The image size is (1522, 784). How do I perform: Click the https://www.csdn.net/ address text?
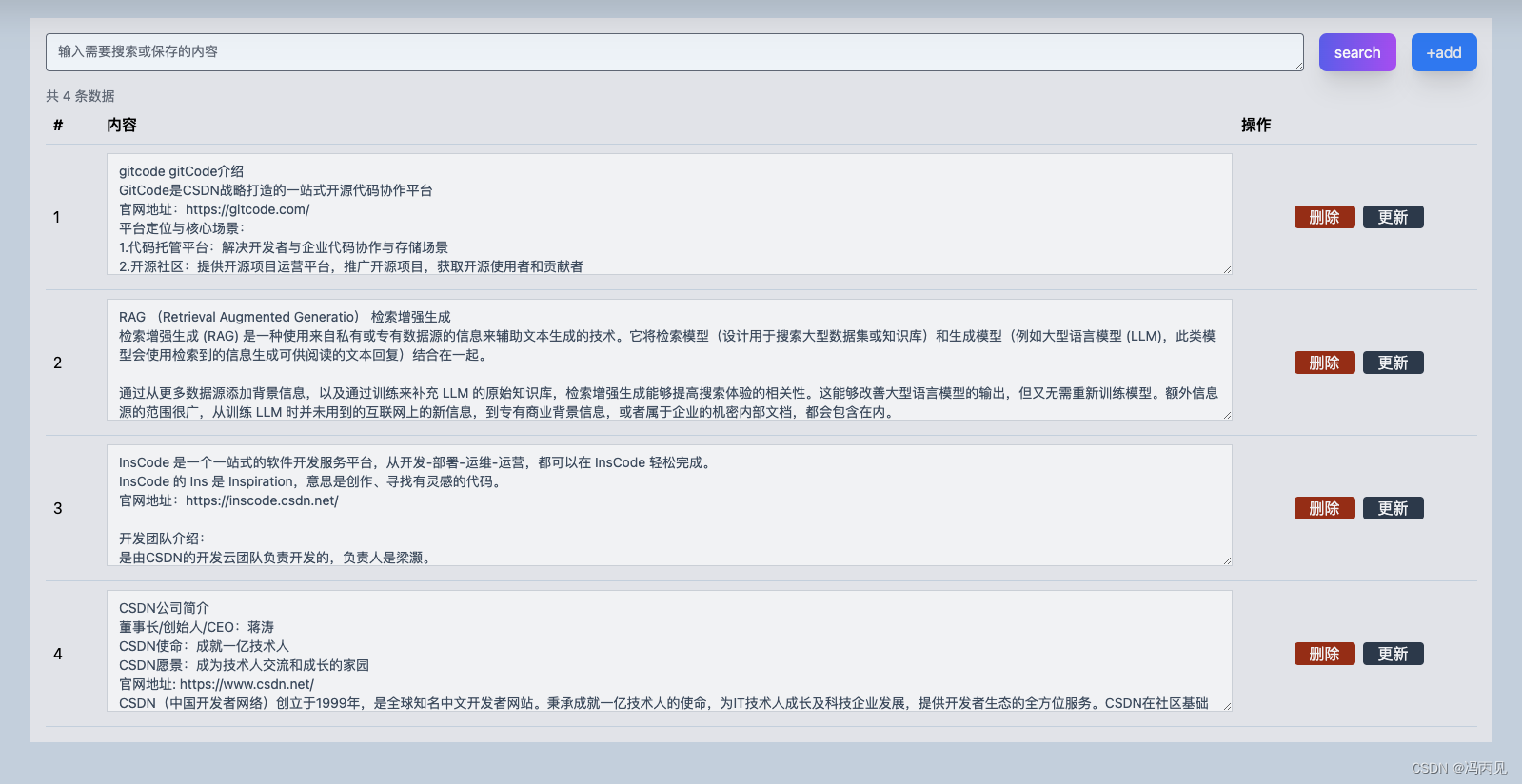click(247, 684)
